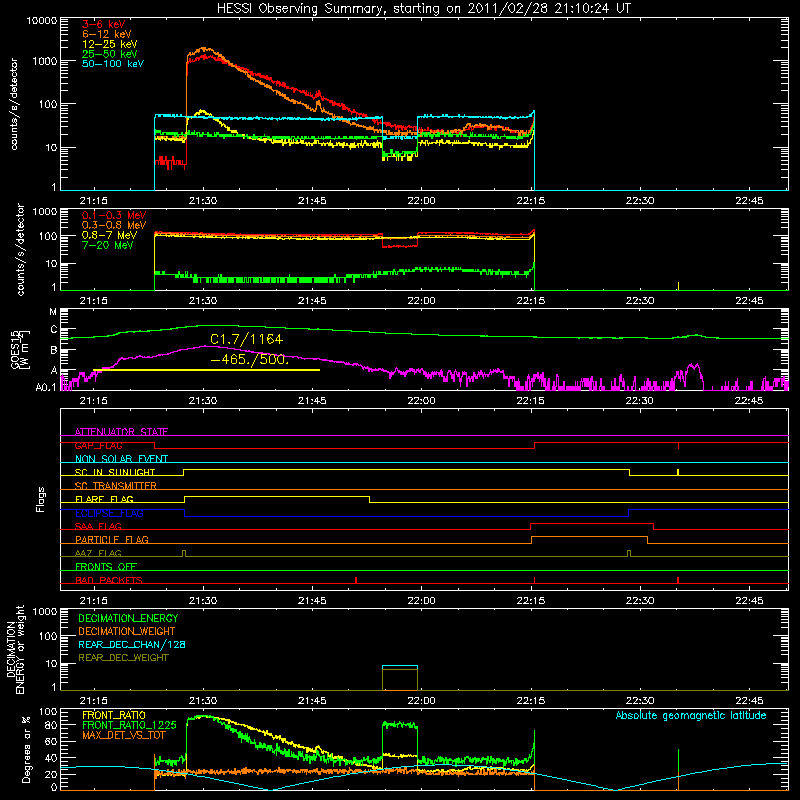This screenshot has height=800, width=800.
Task: Select the 12-25 keV legend label
Action: pyautogui.click(x=110, y=44)
